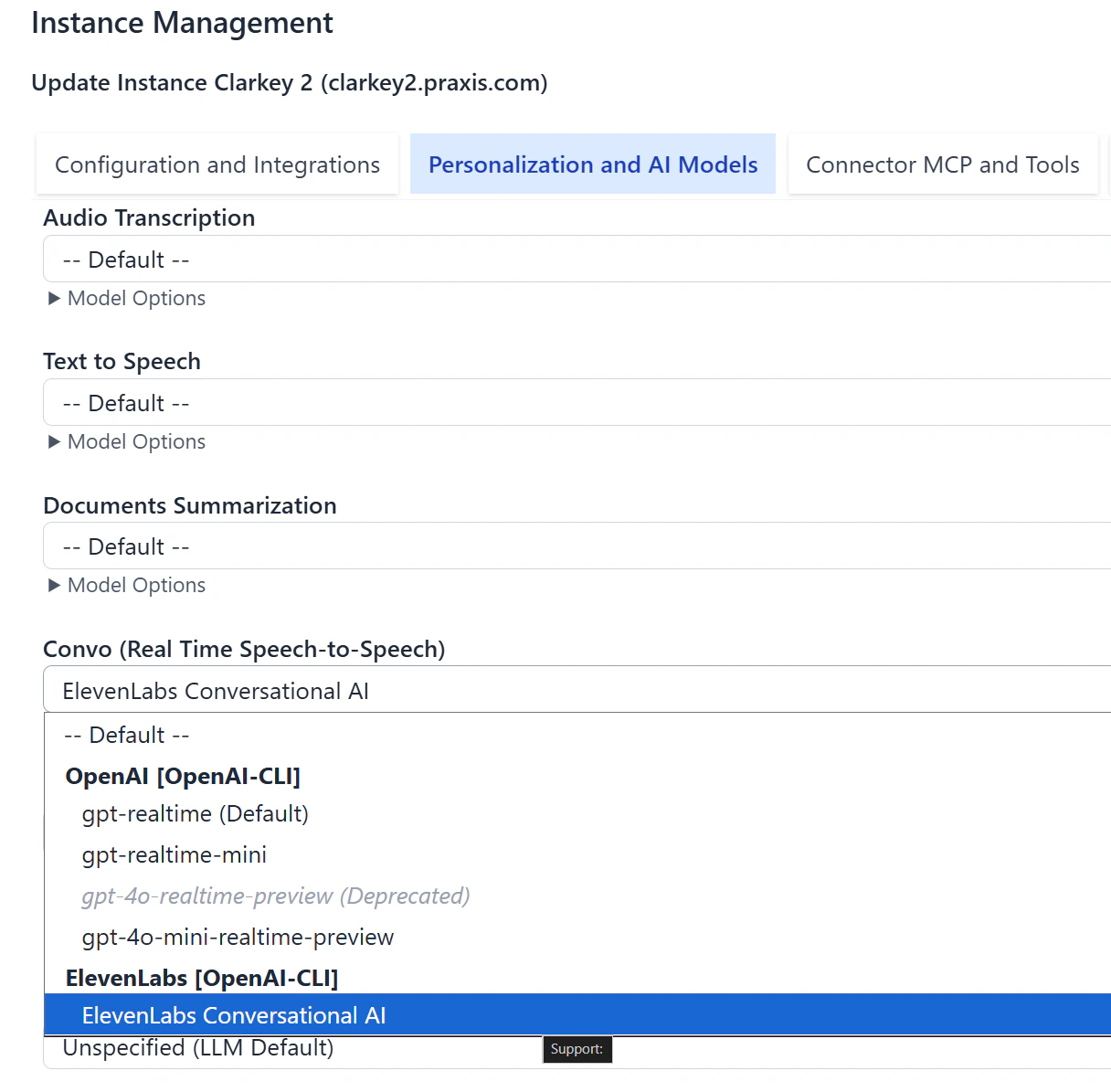Click the ElevenLabs [OpenAI-CLI] group header
1111x1092 pixels.
pos(202,979)
